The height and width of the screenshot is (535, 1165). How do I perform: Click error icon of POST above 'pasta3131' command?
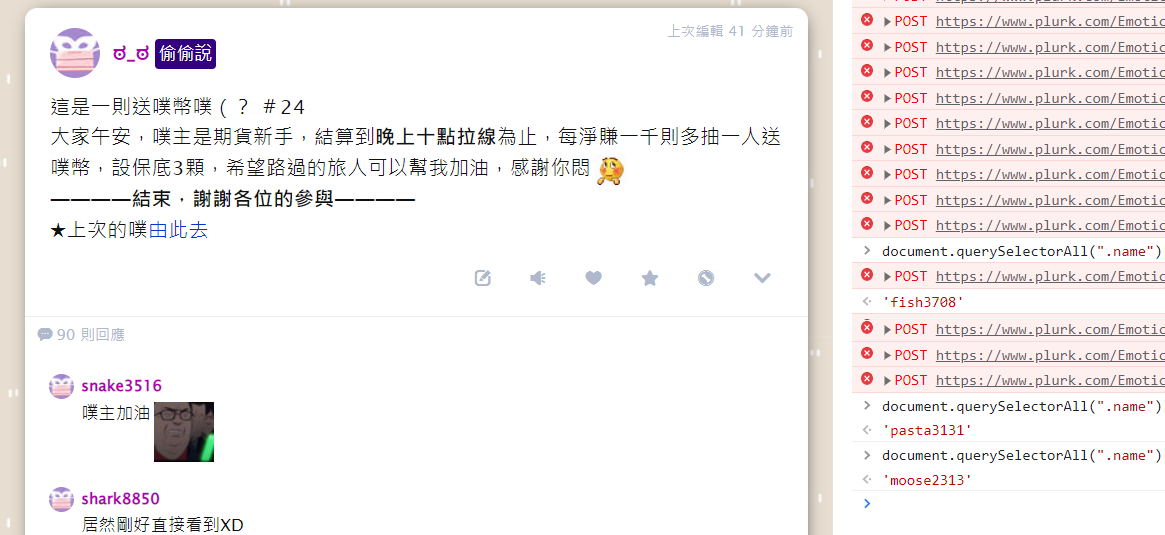[866, 379]
